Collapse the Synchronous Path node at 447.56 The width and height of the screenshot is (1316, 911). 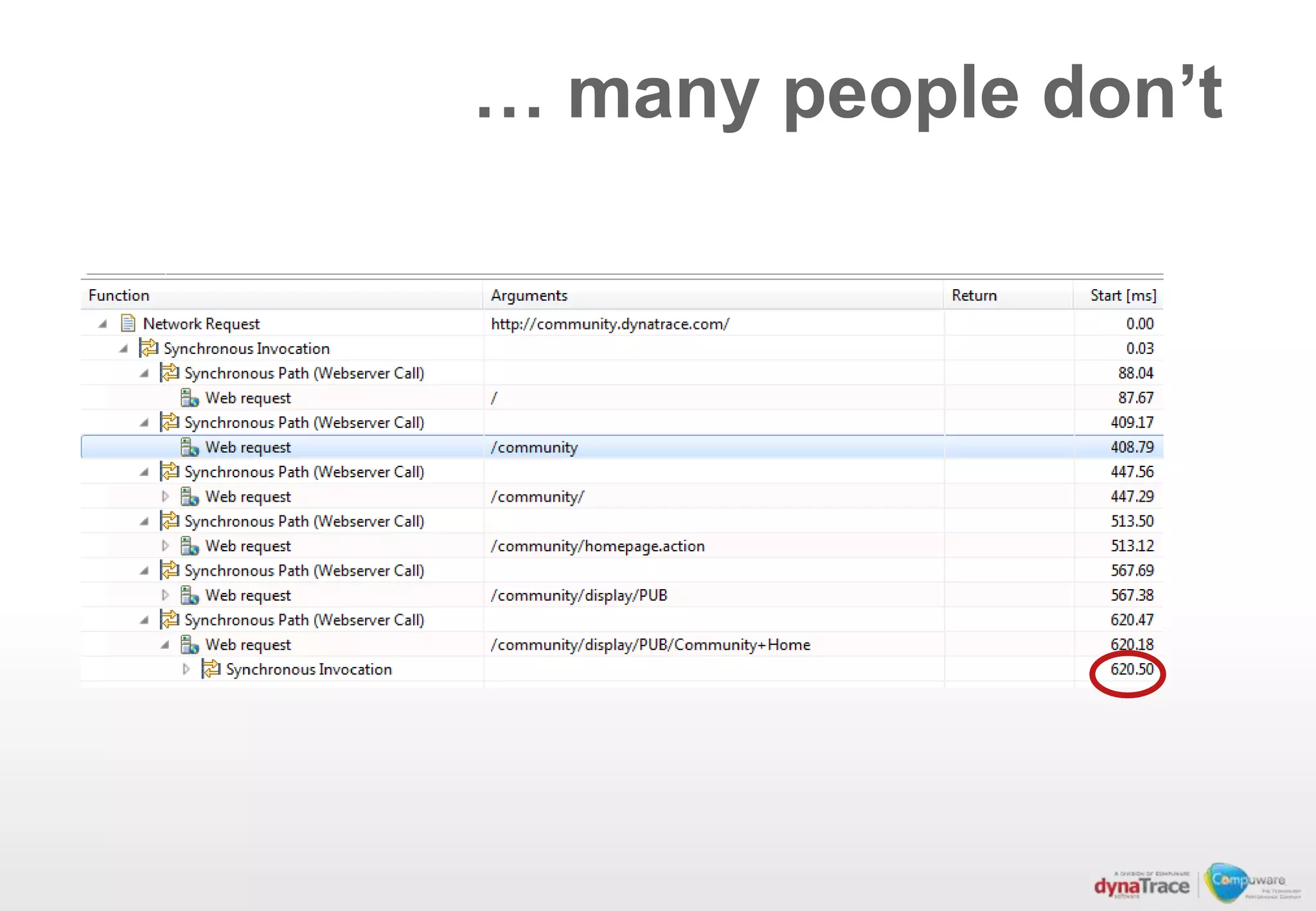145,472
